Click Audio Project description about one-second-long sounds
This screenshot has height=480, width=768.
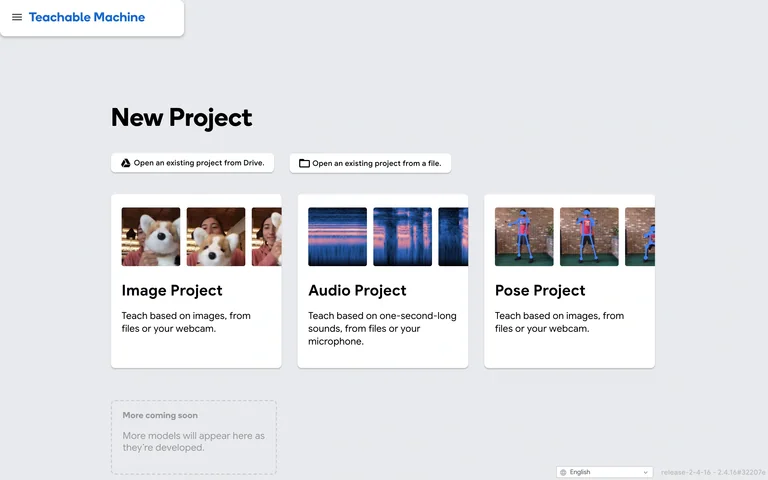click(x=382, y=329)
